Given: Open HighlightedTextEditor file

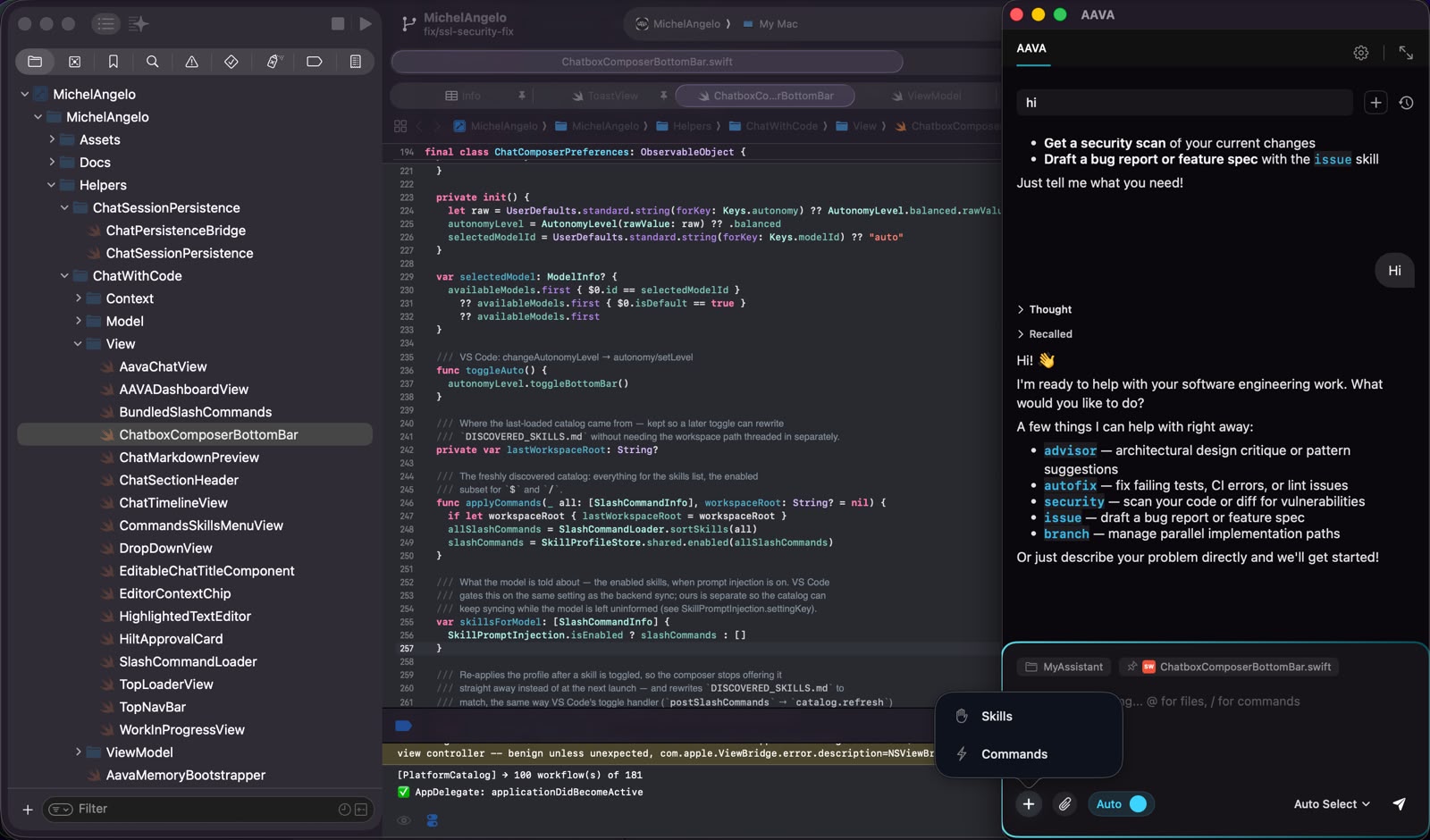Looking at the screenshot, I should (185, 617).
